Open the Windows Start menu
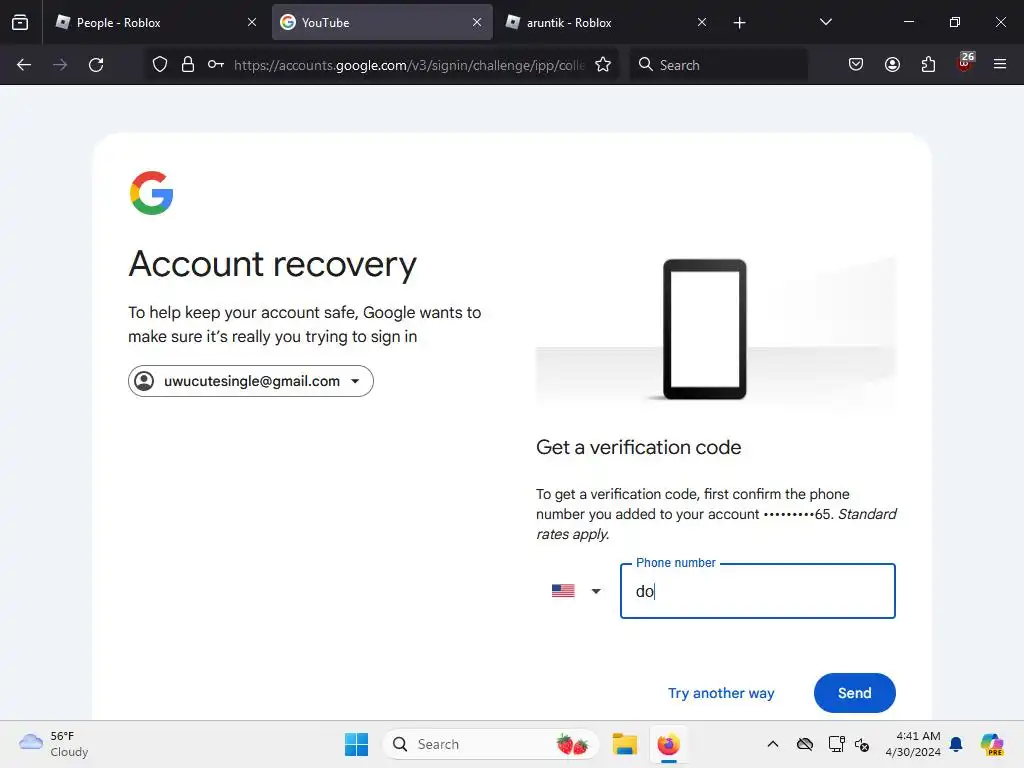This screenshot has width=1024, height=768. [x=357, y=744]
